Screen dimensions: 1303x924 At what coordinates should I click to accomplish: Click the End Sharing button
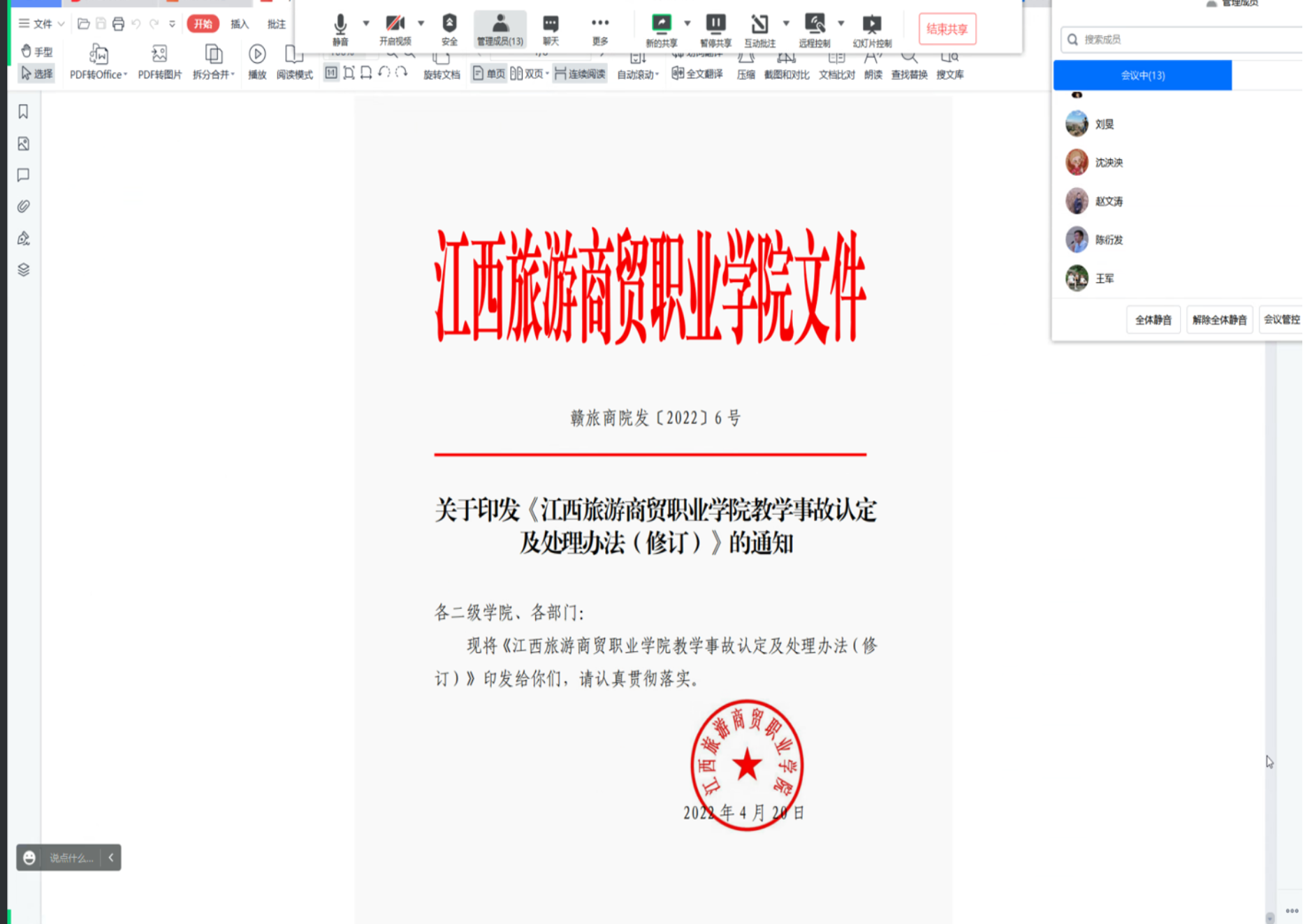coord(947,29)
